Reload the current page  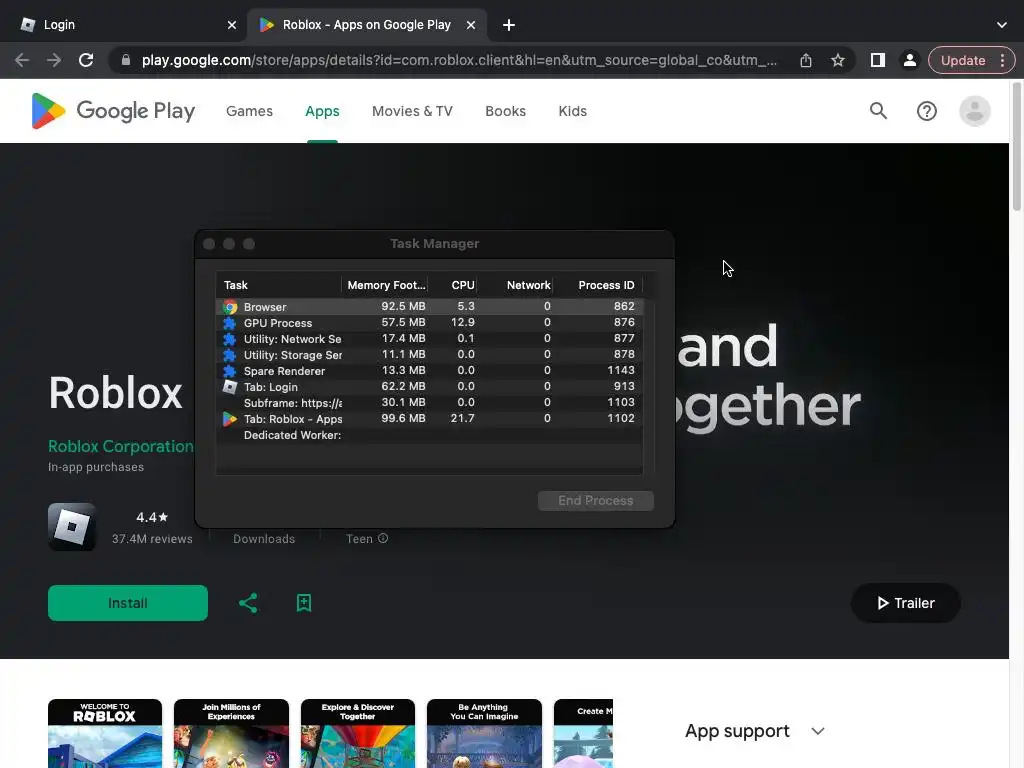pos(86,60)
